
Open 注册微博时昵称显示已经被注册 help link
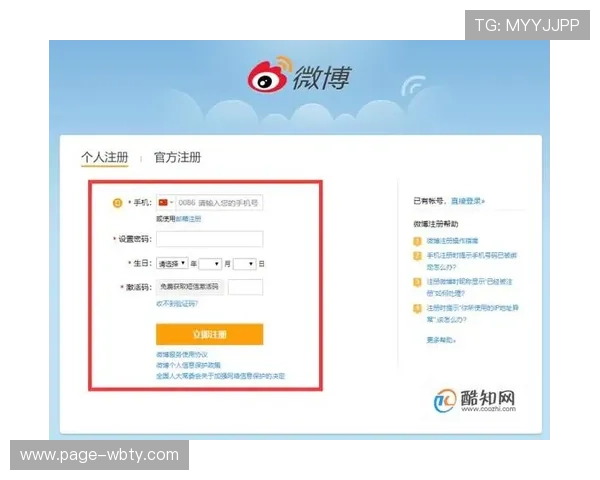click(469, 287)
